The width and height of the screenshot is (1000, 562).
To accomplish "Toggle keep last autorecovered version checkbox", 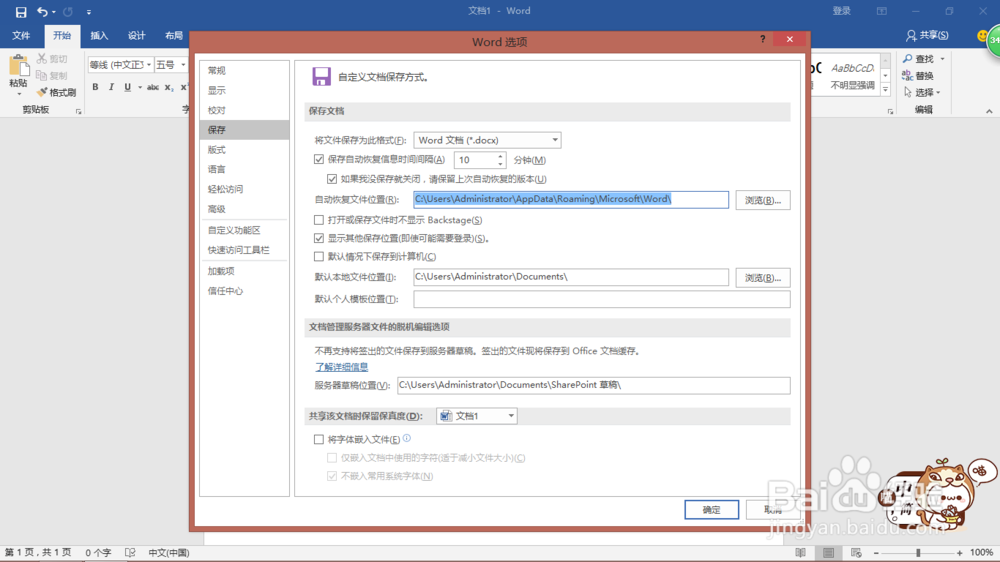I will 332,179.
